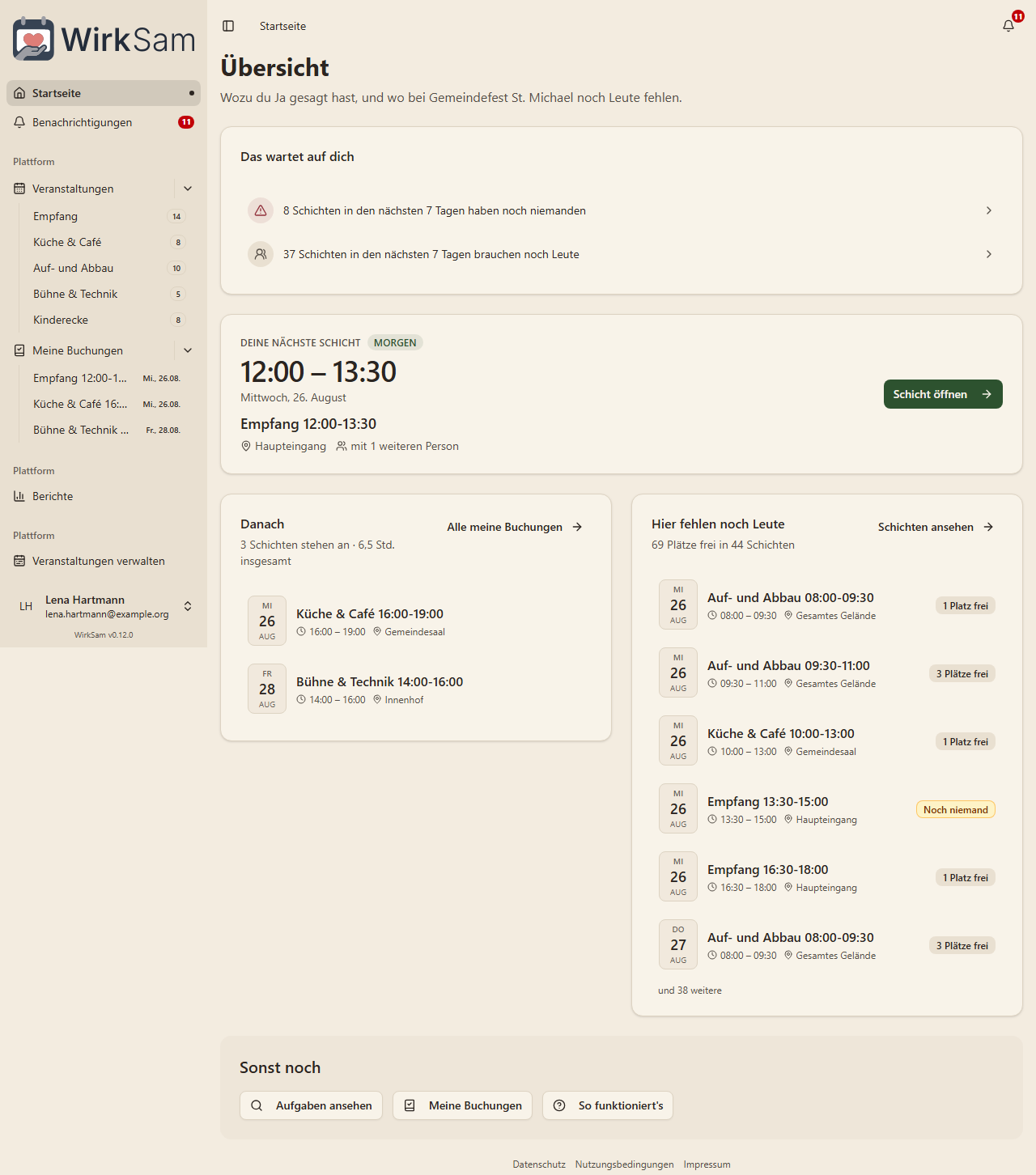Open Empfang 16:30-18:00 shift
1036x1175 pixels.
click(x=827, y=877)
